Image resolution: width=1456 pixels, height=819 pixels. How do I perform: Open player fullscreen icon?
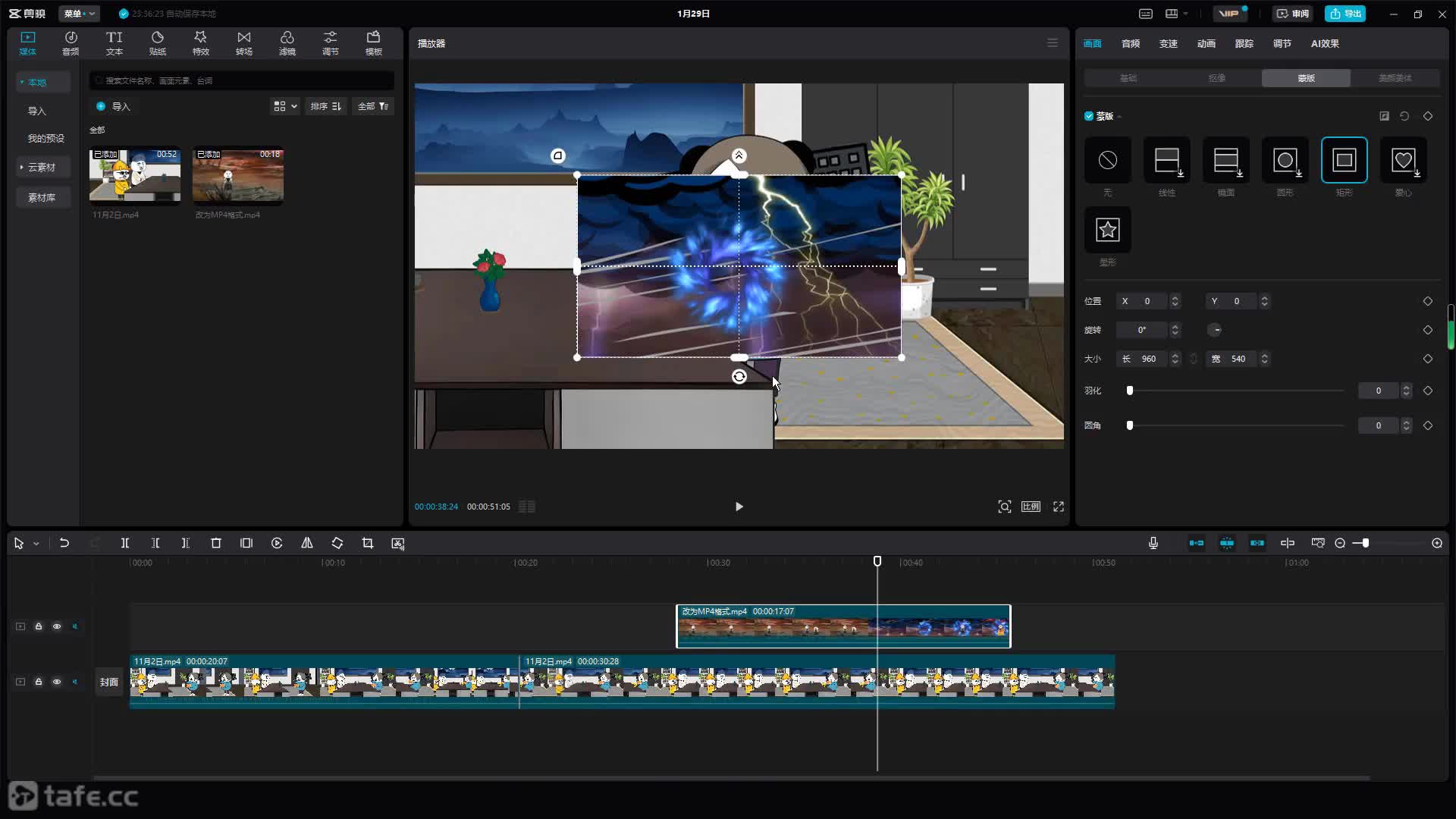coord(1058,507)
